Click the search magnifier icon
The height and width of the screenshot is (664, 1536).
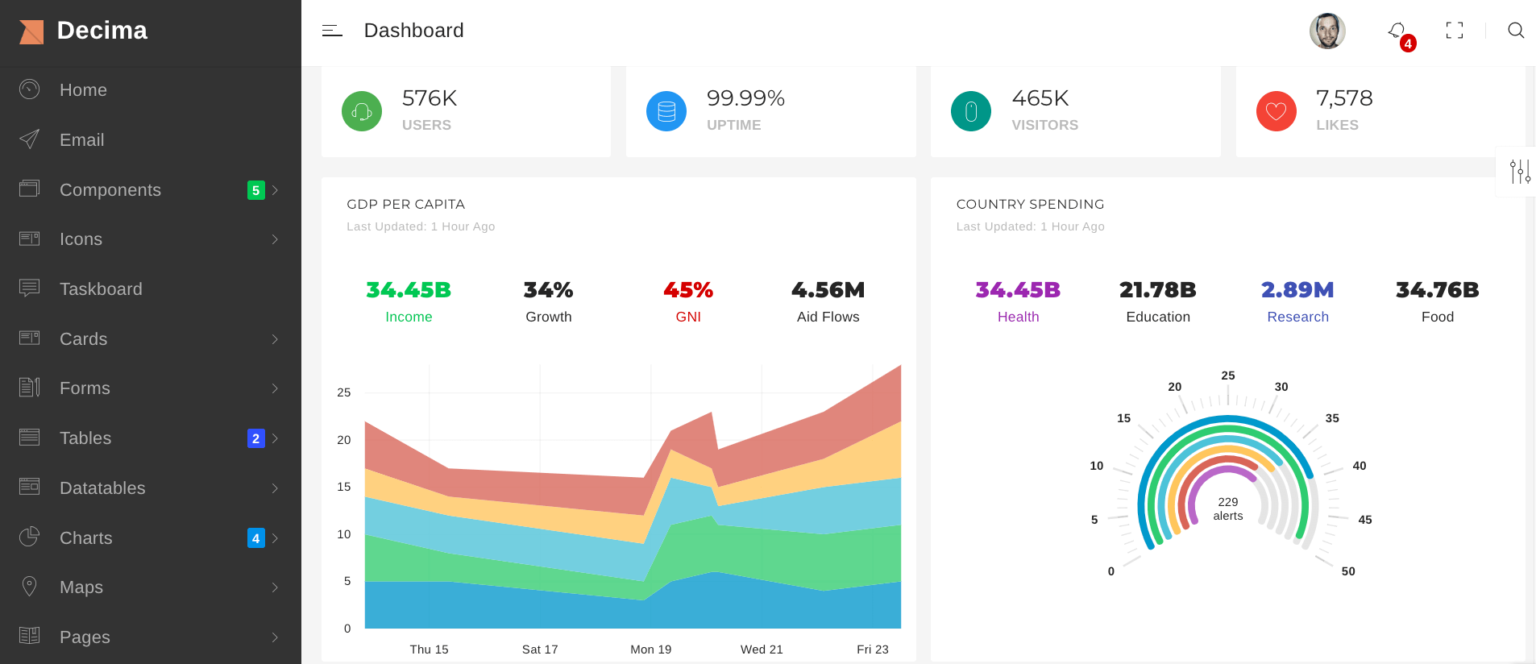pos(1516,30)
